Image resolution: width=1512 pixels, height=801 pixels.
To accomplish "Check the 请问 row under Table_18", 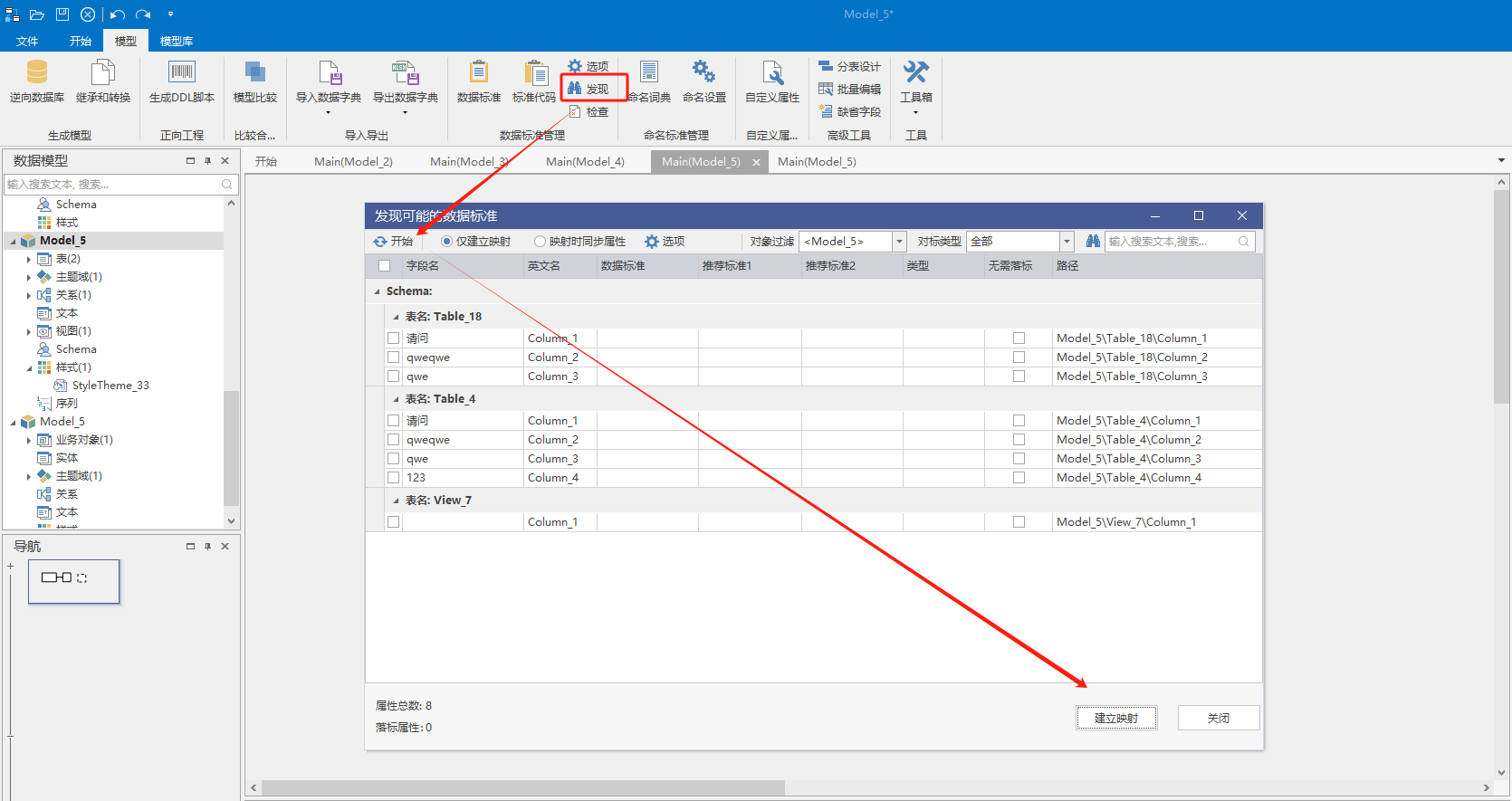I will tap(394, 339).
